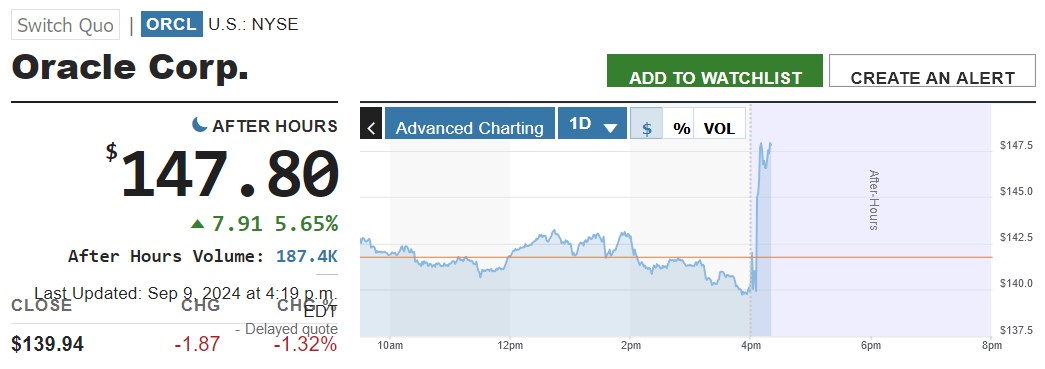Screen dimensions: 1045x369
Task: Add Oracle to watchlist
Action: coord(715,71)
